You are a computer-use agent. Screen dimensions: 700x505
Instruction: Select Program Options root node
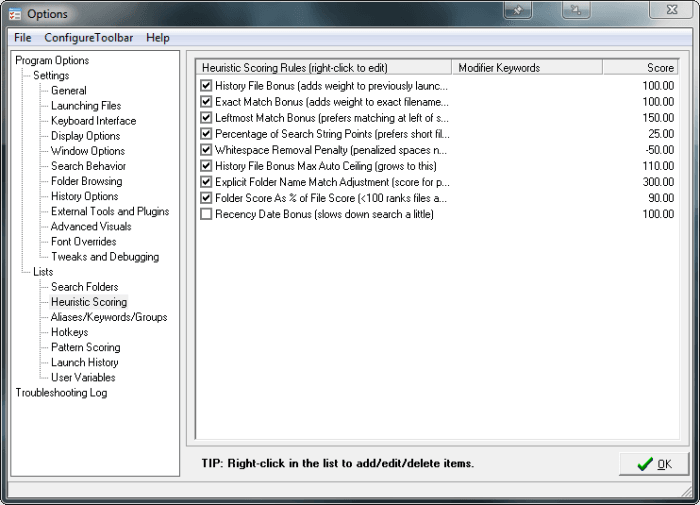(x=52, y=60)
